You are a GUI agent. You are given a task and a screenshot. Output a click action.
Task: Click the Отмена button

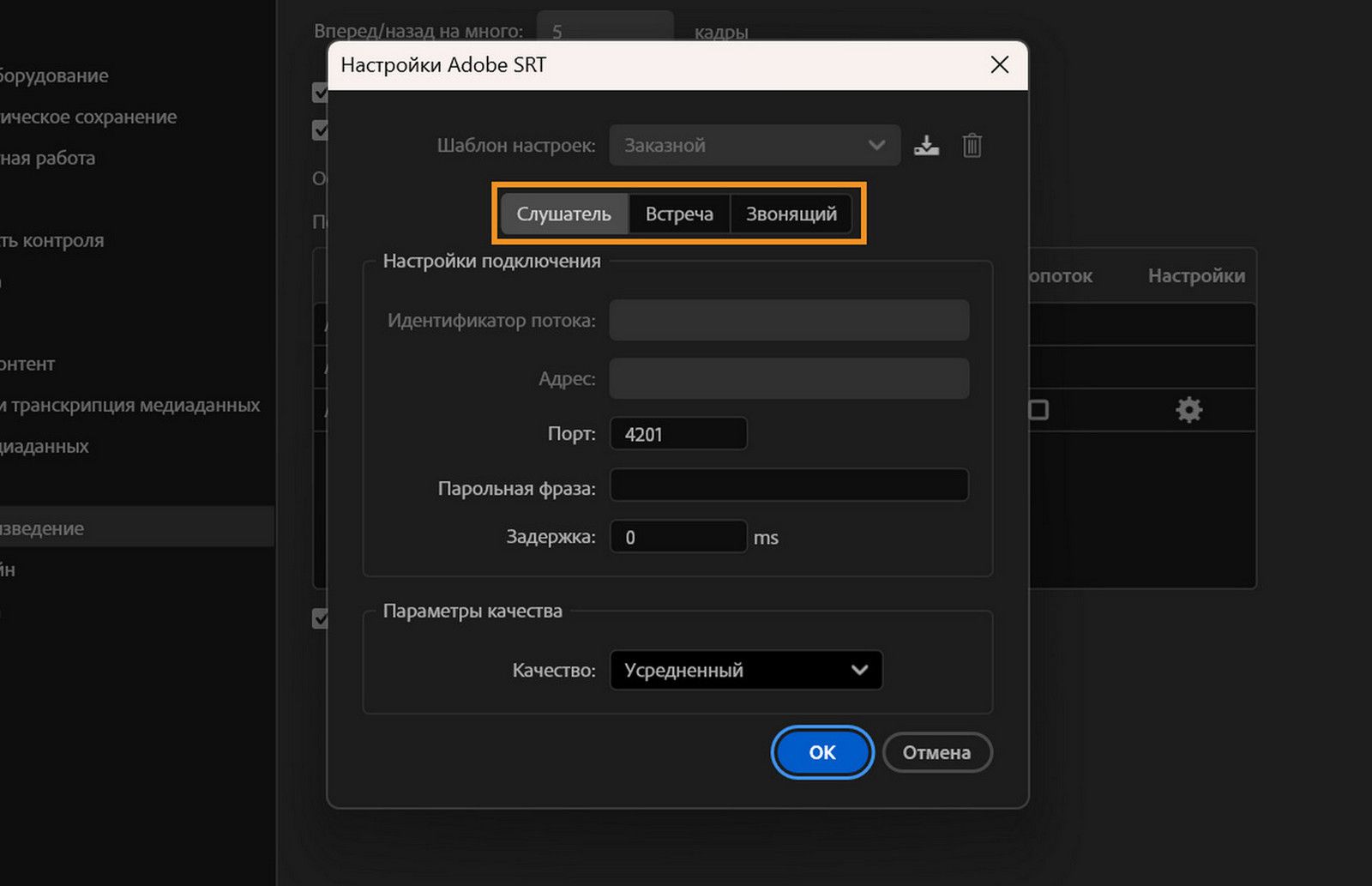(x=936, y=753)
